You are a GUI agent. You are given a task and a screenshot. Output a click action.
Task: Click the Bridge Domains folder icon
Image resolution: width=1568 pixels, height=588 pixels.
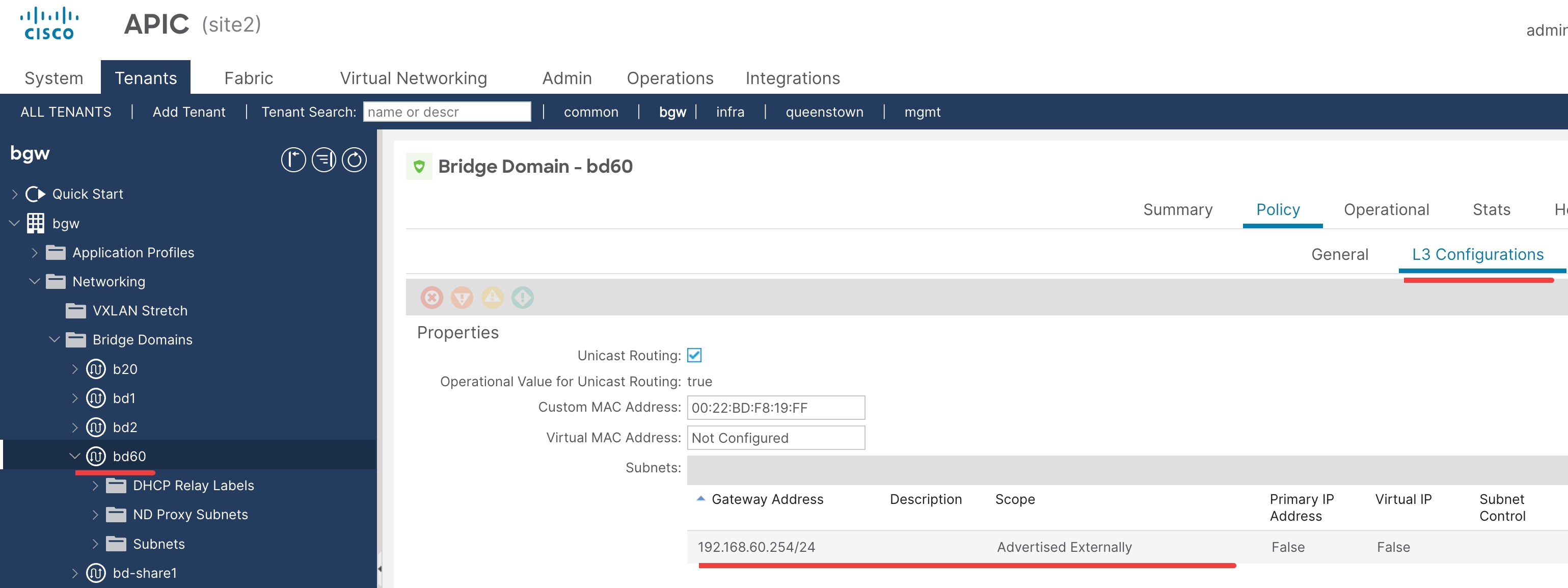click(x=75, y=340)
